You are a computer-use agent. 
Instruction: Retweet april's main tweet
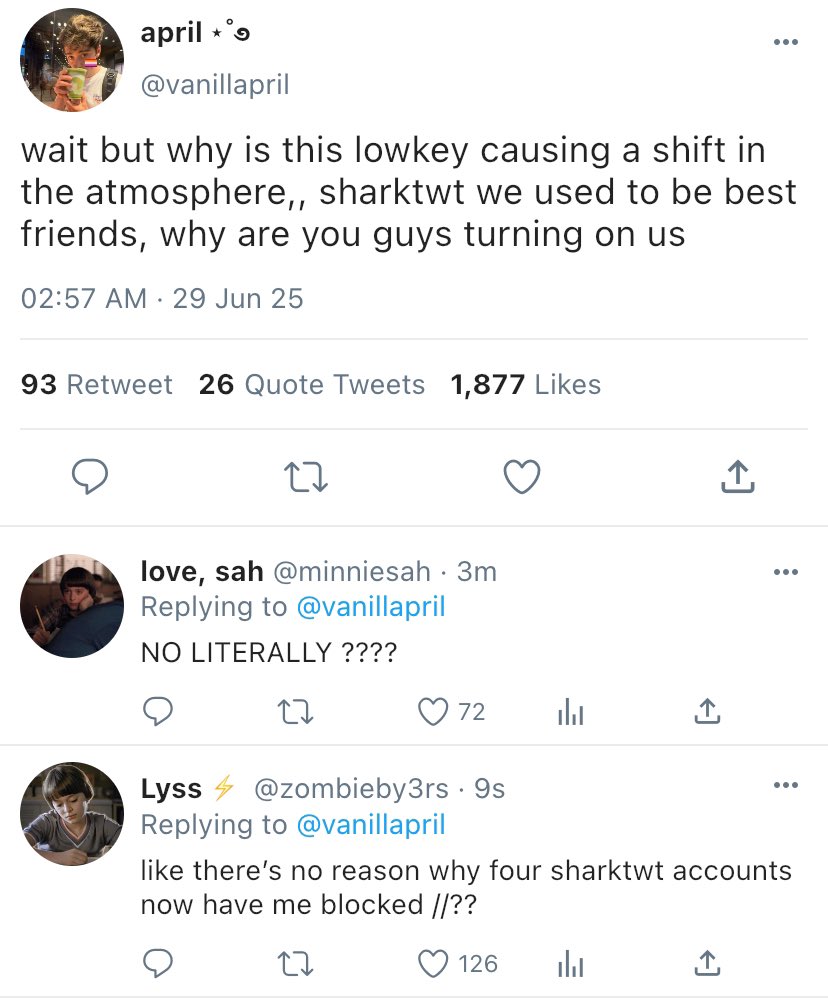tap(304, 478)
